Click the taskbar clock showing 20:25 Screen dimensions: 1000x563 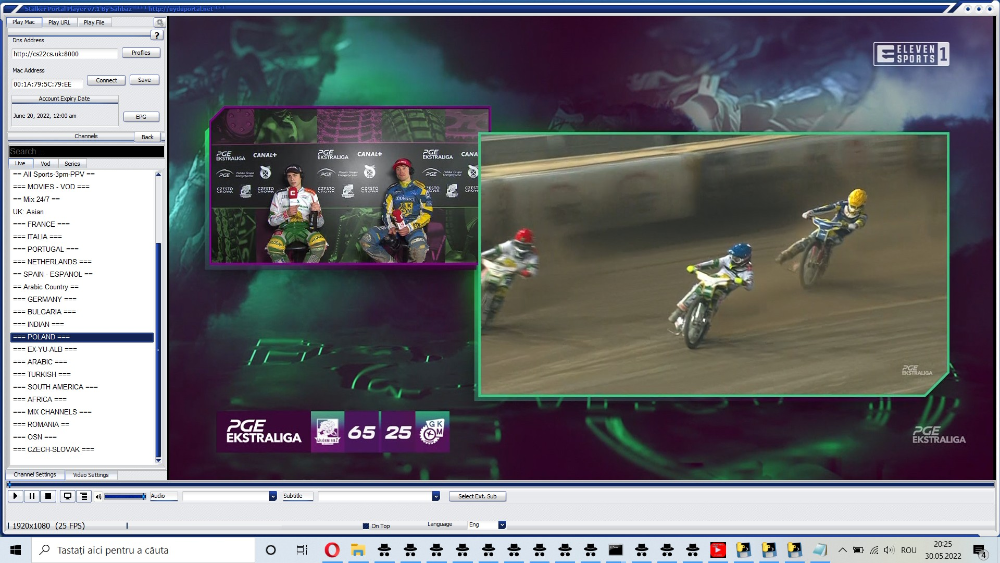coord(943,550)
